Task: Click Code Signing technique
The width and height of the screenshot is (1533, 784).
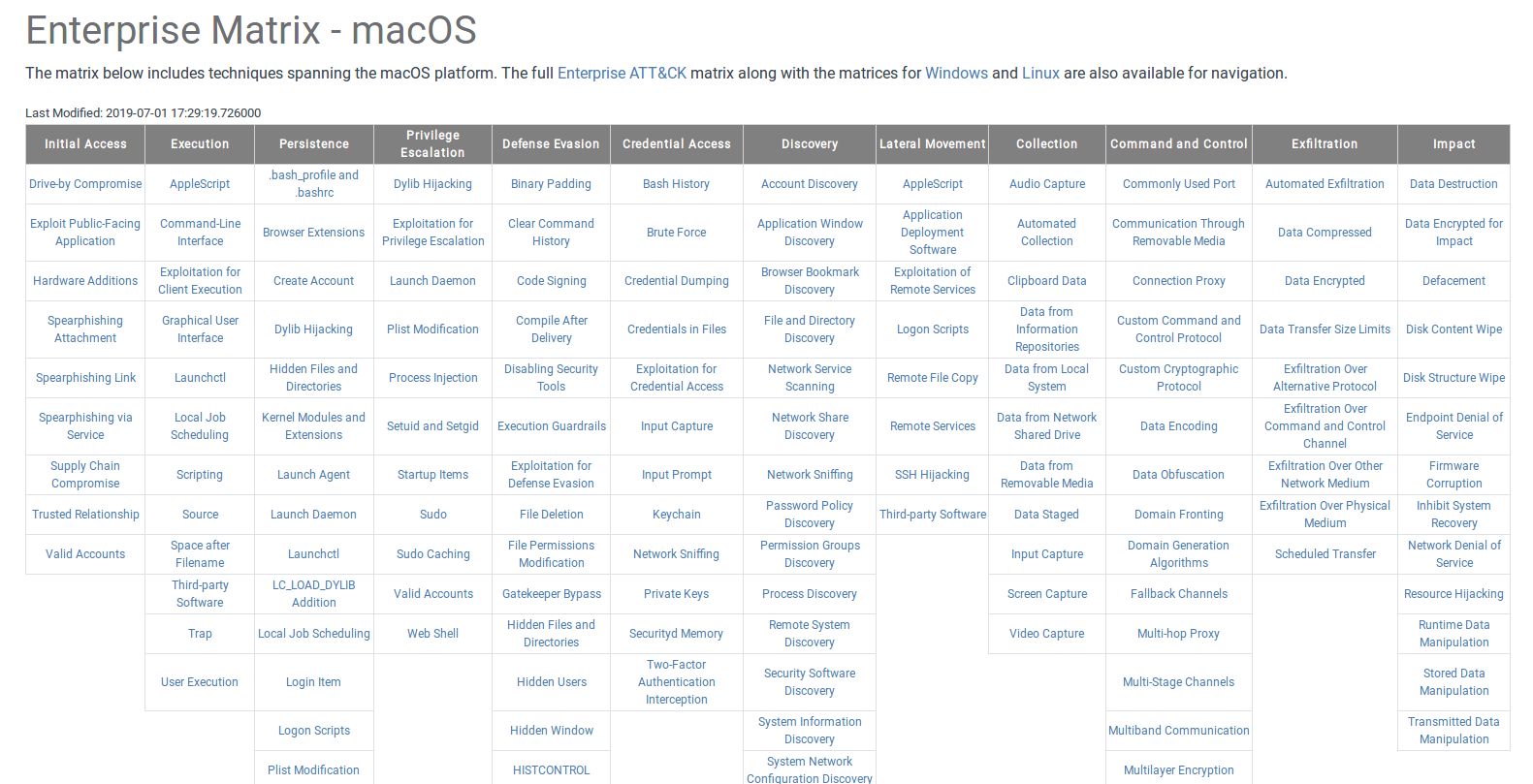Action: 551,280
